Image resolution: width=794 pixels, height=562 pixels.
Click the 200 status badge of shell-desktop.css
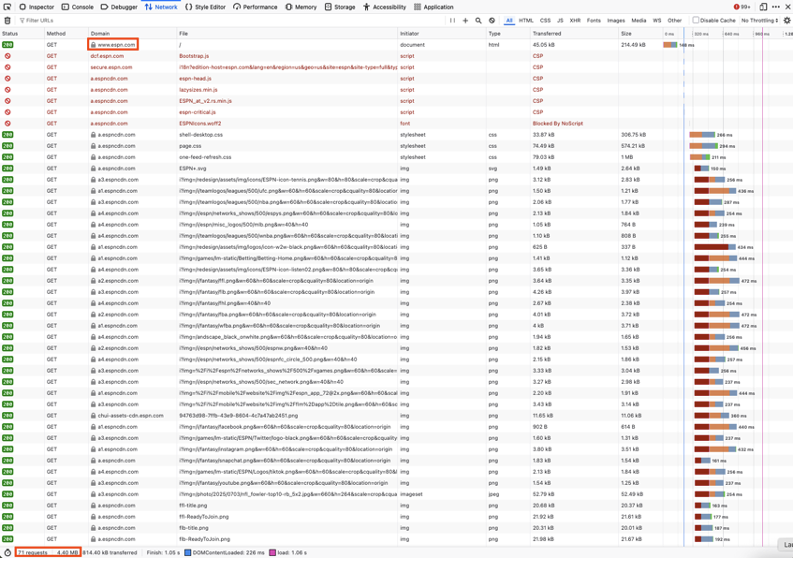pos(8,135)
